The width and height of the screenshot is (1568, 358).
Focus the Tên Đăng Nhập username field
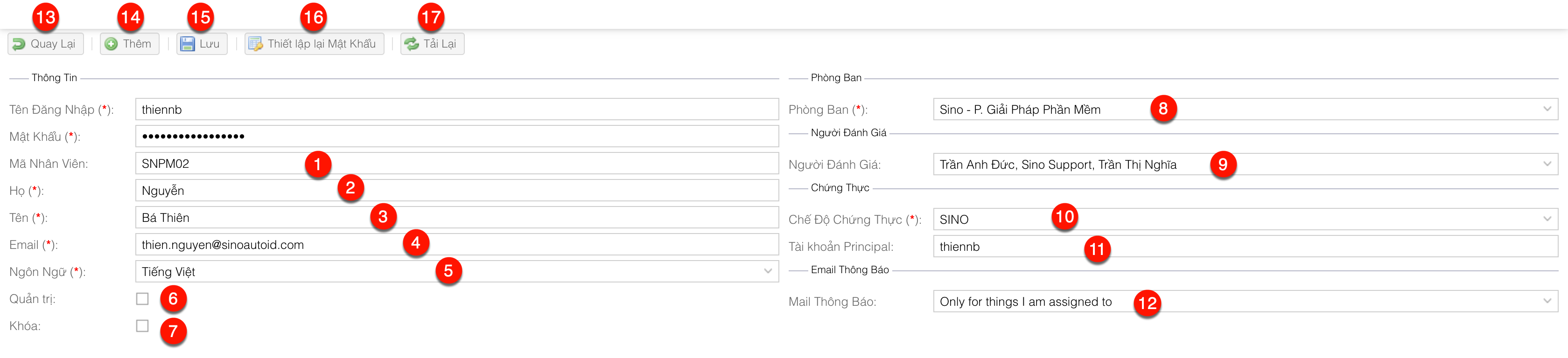[x=456, y=110]
